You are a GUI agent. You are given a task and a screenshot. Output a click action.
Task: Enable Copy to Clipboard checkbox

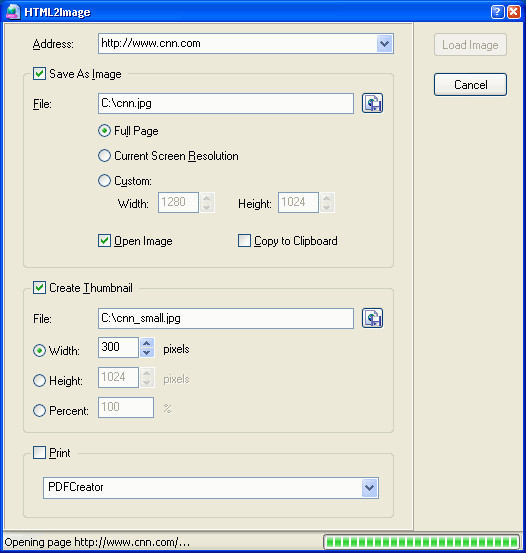244,241
